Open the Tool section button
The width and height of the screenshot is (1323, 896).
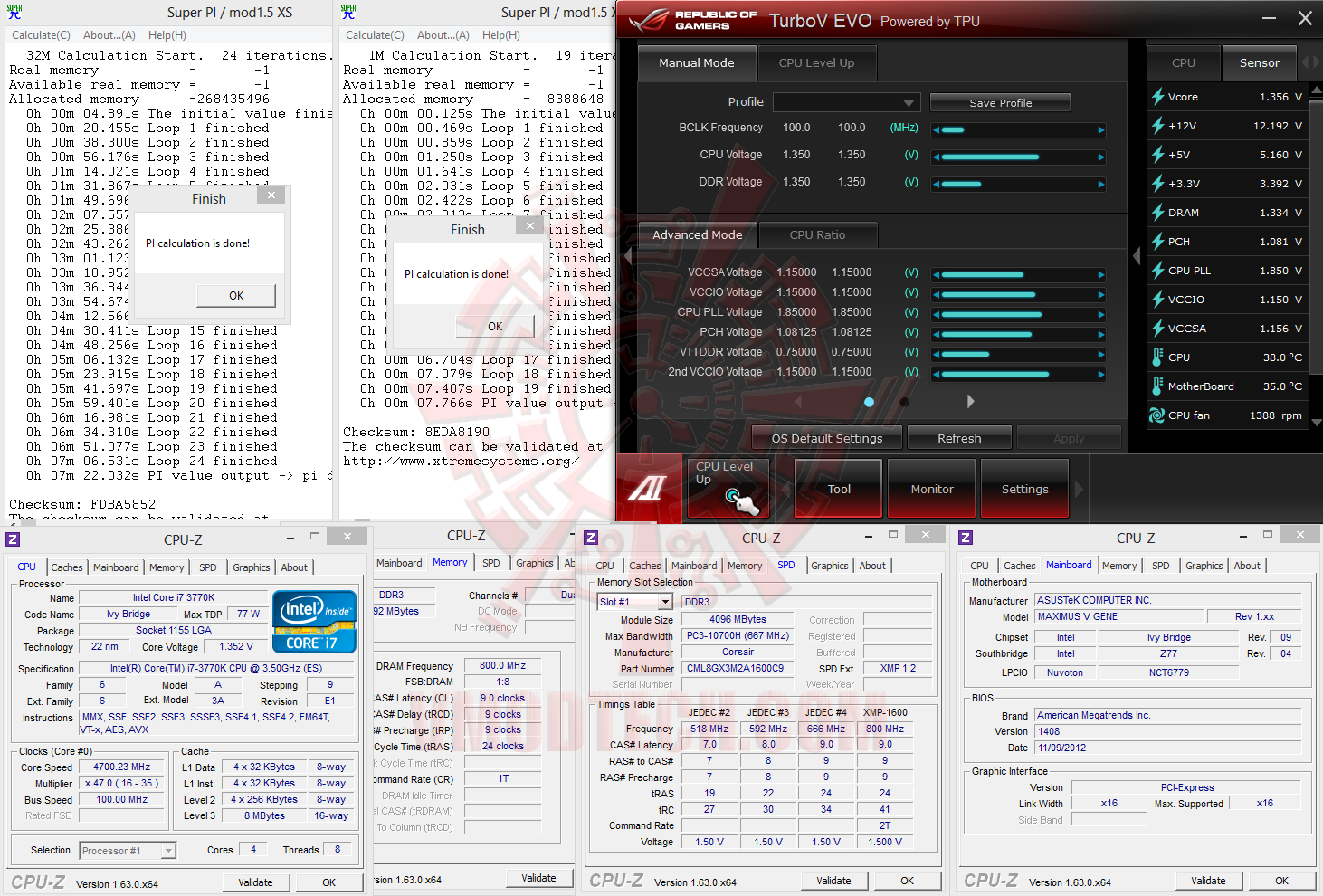[x=839, y=489]
